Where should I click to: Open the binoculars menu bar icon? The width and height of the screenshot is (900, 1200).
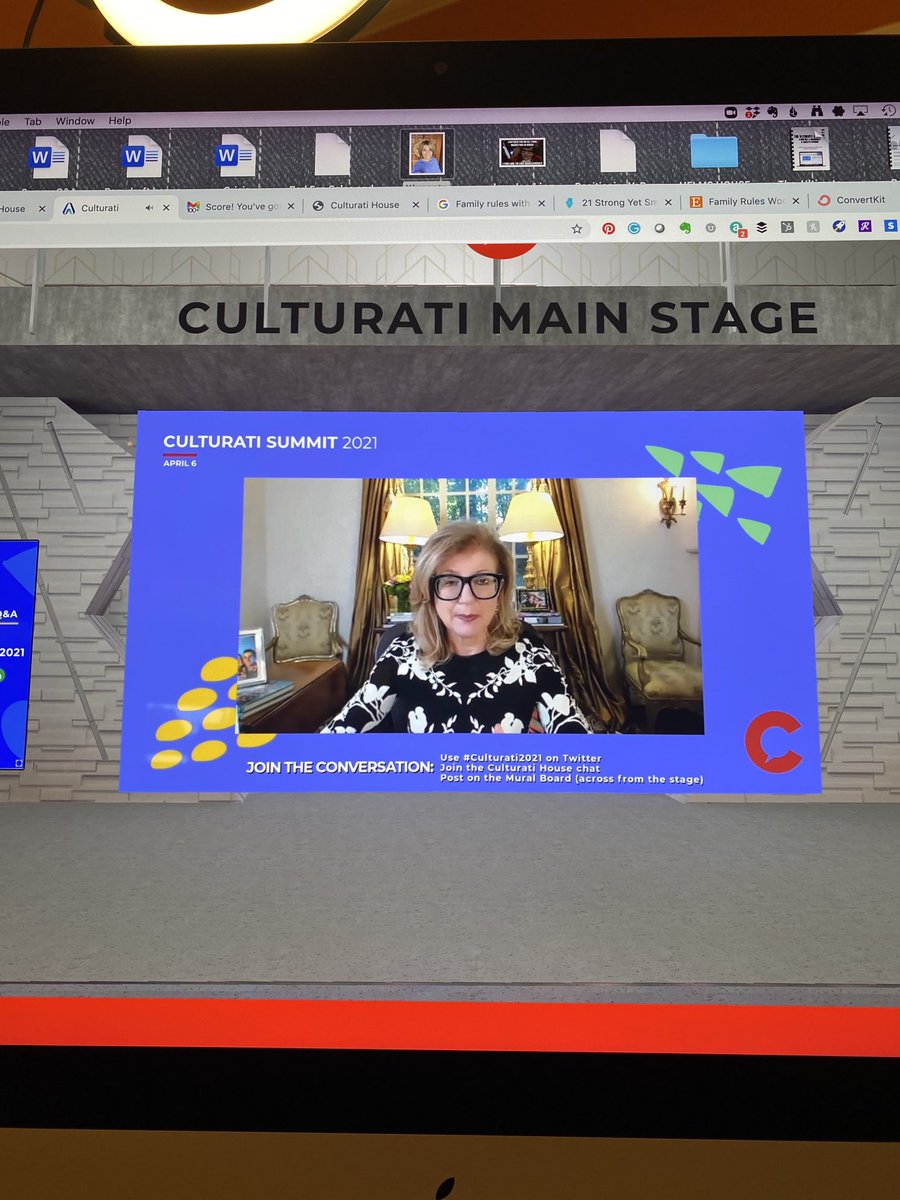(817, 111)
